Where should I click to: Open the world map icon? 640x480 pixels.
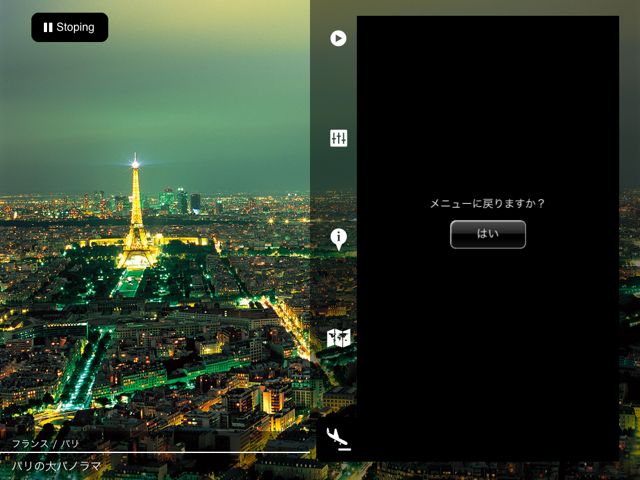point(338,338)
